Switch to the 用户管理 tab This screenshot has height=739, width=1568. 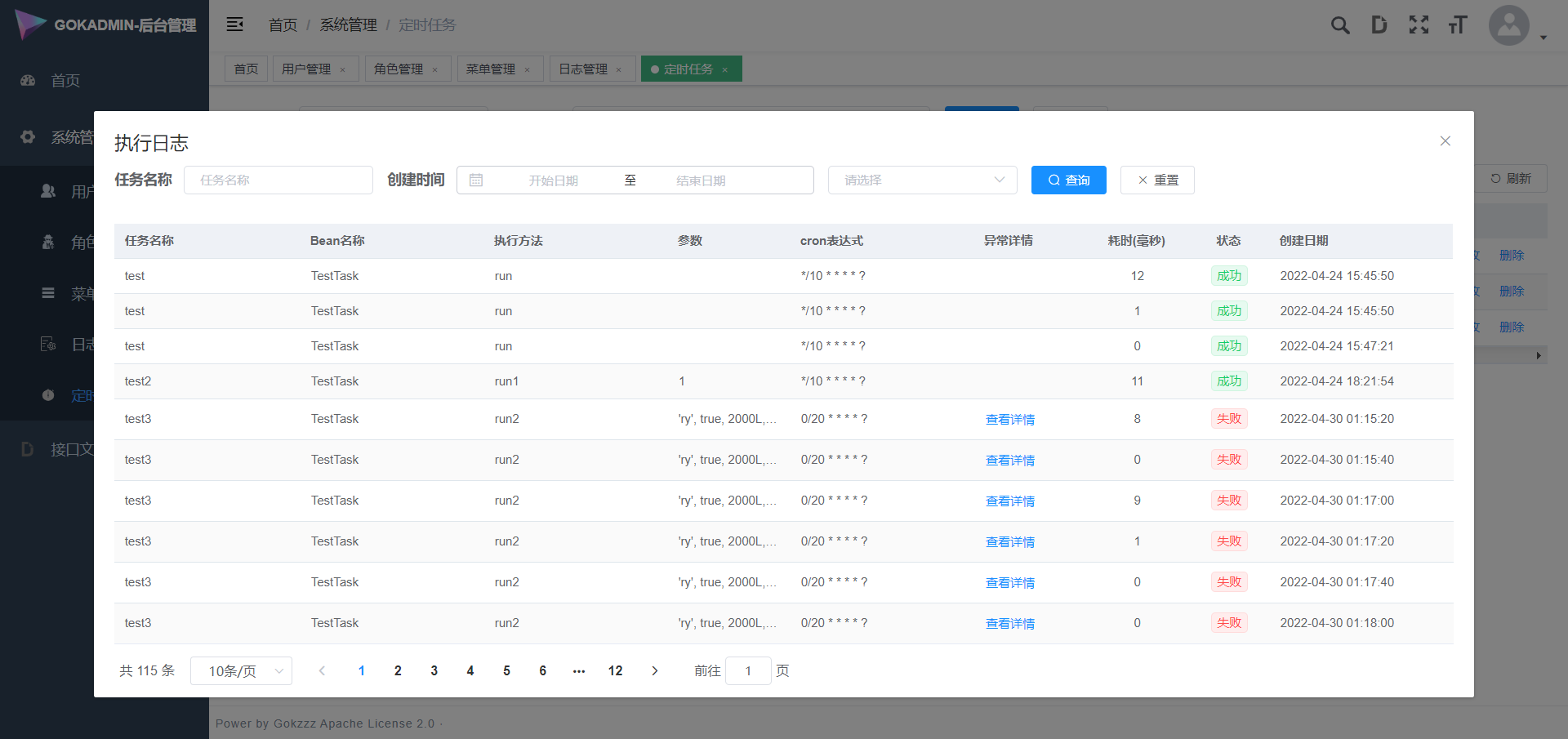pyautogui.click(x=306, y=69)
